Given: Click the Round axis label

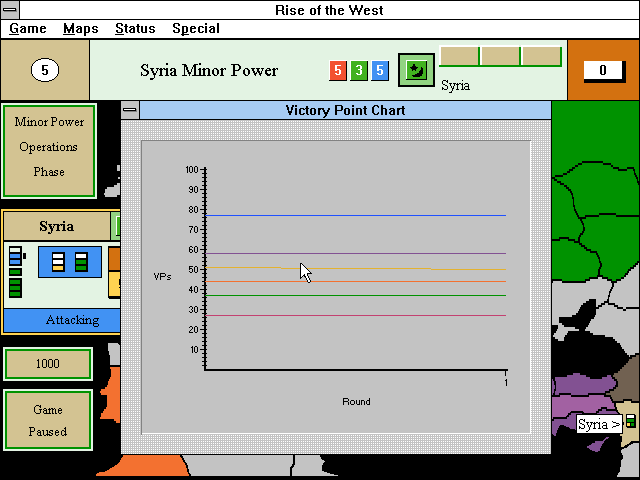Looking at the screenshot, I should (356, 402).
